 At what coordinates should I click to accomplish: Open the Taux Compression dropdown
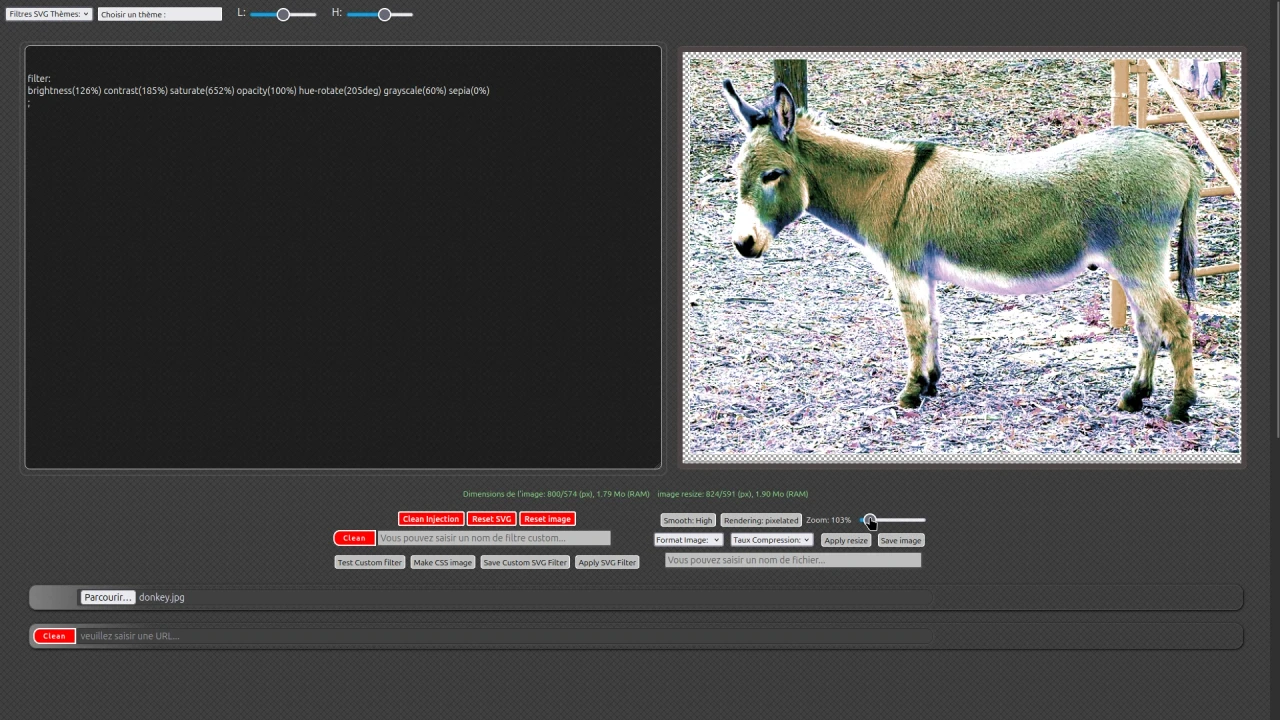(x=770, y=540)
